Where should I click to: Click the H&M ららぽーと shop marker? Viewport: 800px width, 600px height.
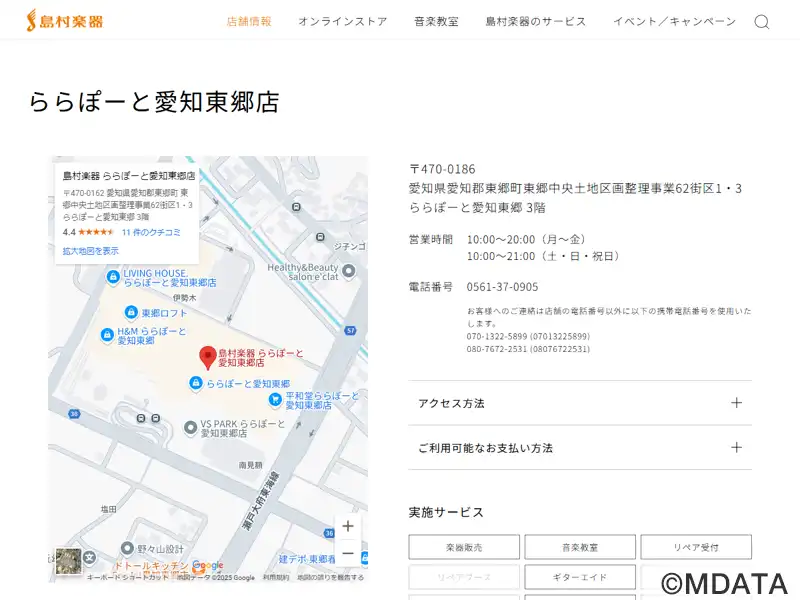coord(107,335)
